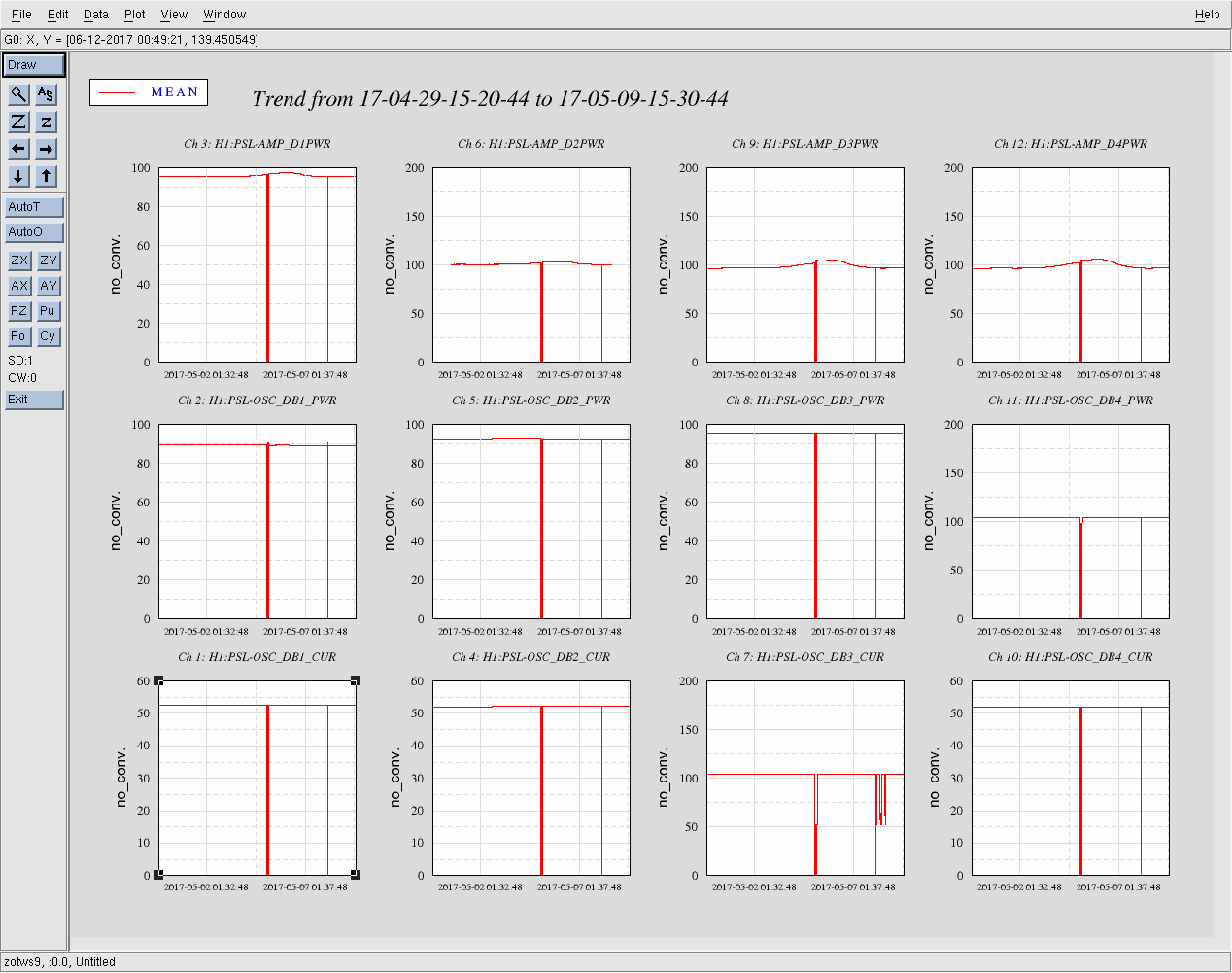This screenshot has height=973, width=1232.
Task: Click the SD:1 status label
Action: (20, 361)
